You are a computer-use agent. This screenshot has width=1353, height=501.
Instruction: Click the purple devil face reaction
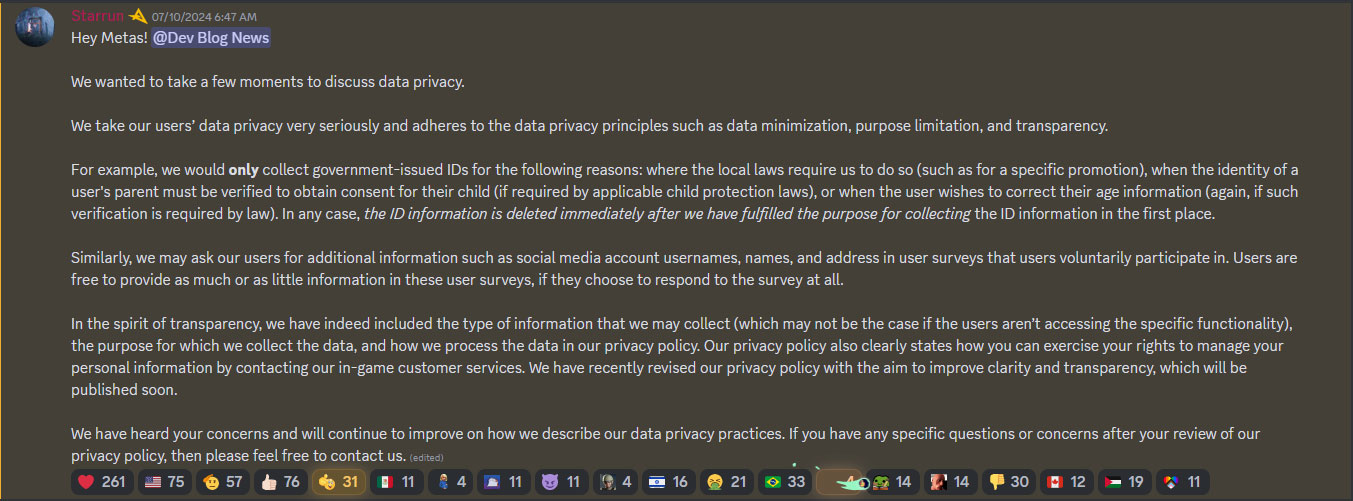[560, 482]
